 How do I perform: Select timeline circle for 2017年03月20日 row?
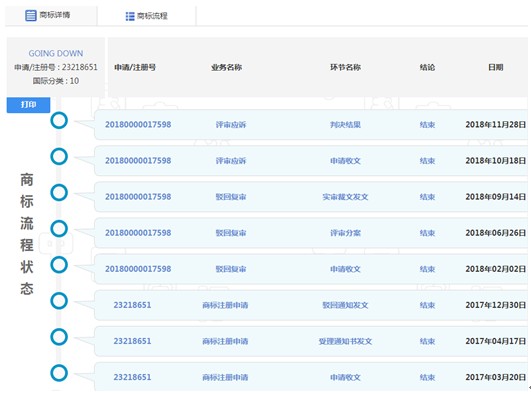[x=59, y=373]
